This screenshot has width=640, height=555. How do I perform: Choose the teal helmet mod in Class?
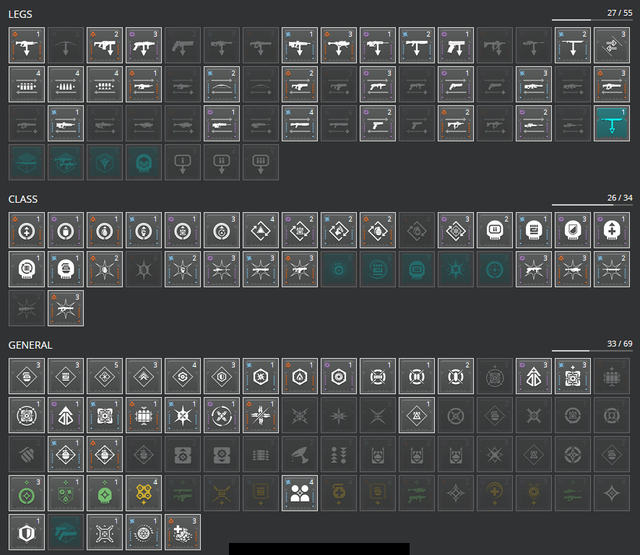[417, 269]
